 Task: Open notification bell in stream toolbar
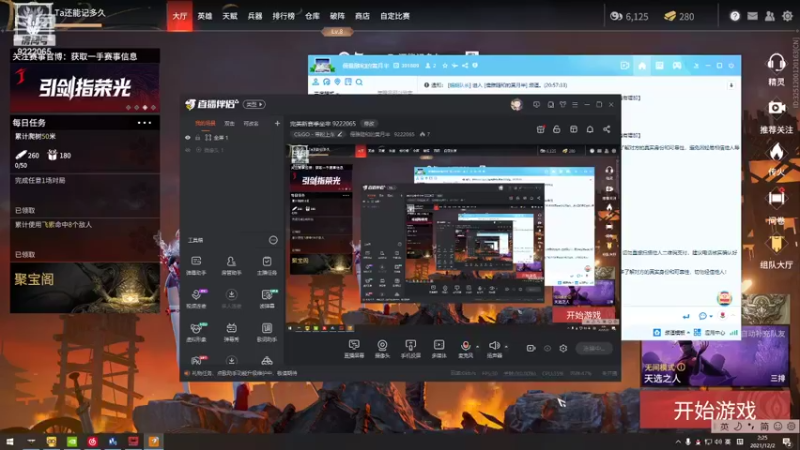(590, 130)
